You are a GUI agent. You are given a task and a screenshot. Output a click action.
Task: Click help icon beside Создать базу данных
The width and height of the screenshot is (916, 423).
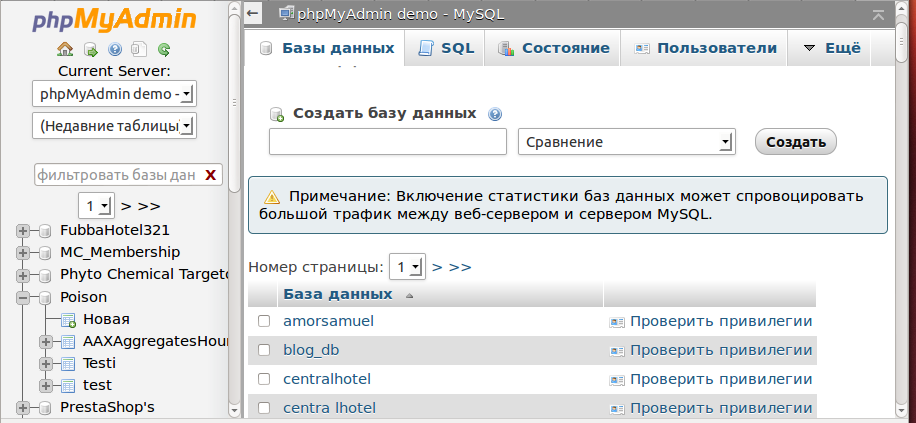tap(494, 114)
